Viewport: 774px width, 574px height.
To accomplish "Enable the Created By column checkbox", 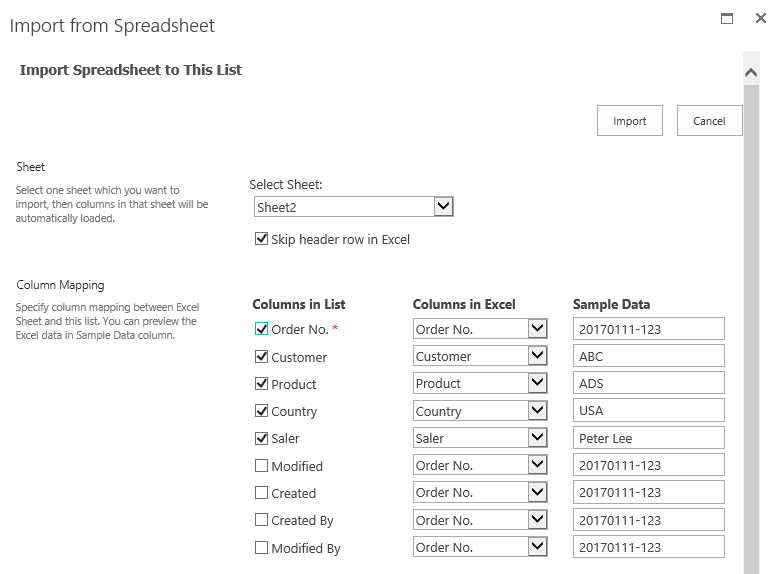I will pyautogui.click(x=262, y=520).
